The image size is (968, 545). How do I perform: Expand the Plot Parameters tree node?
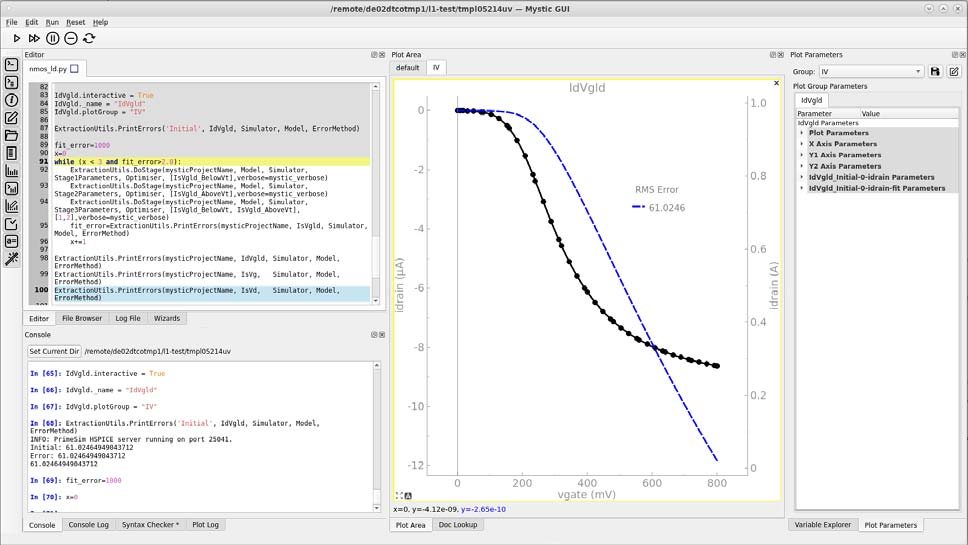coord(802,133)
